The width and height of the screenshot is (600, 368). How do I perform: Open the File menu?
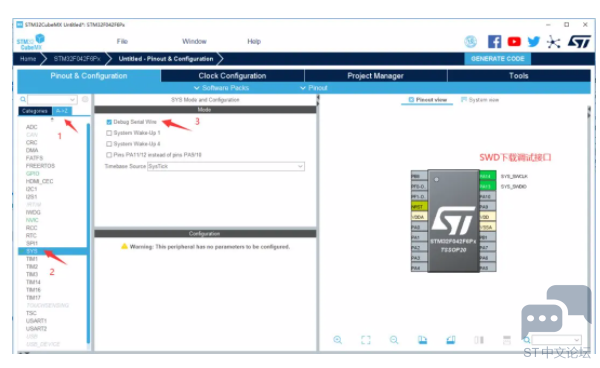(122, 41)
